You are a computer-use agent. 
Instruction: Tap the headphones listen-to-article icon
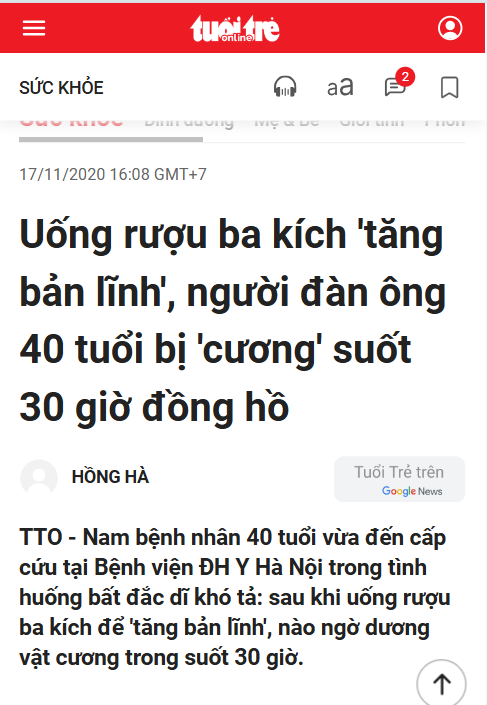285,87
